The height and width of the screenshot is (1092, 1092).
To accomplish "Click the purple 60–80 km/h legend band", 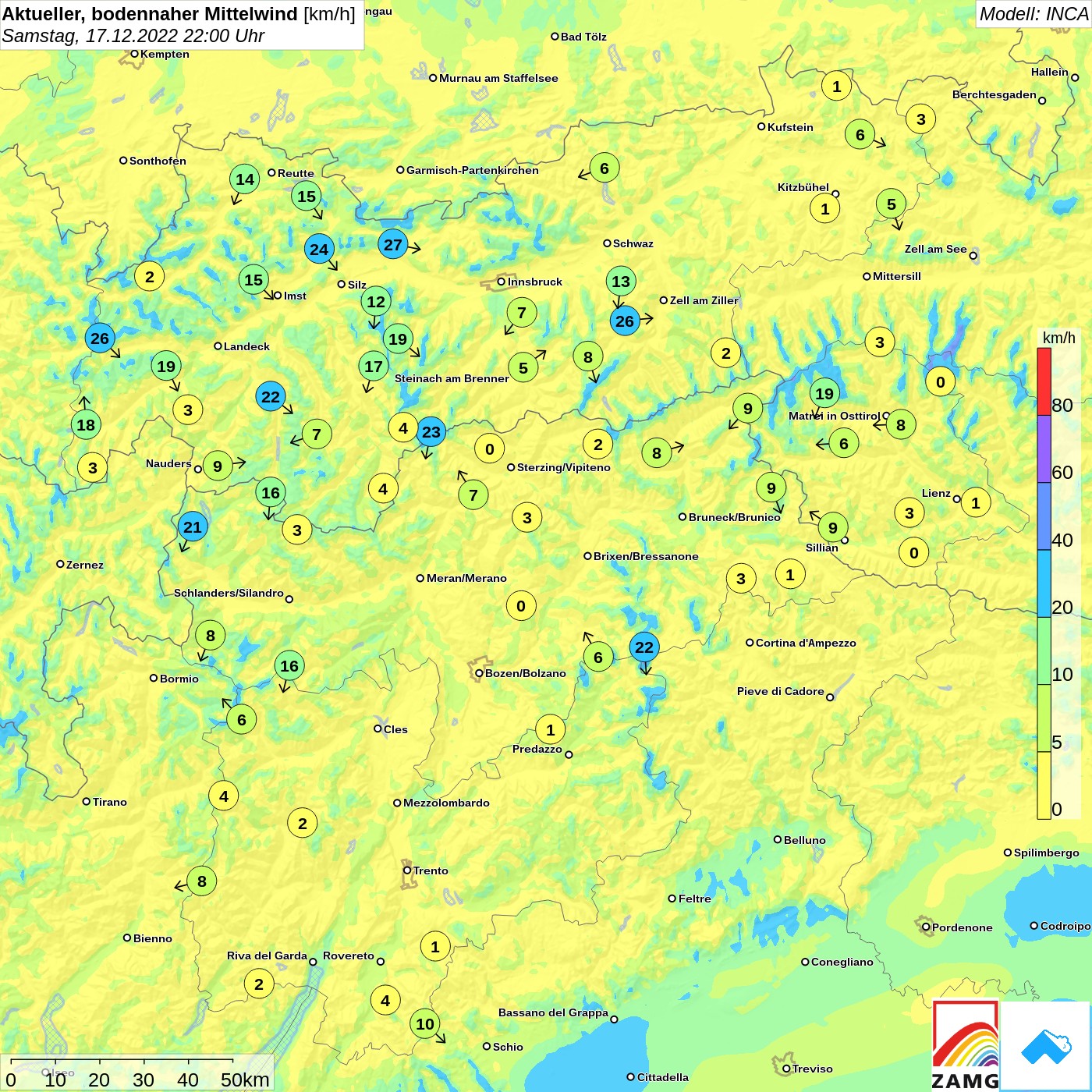I will tap(1044, 448).
